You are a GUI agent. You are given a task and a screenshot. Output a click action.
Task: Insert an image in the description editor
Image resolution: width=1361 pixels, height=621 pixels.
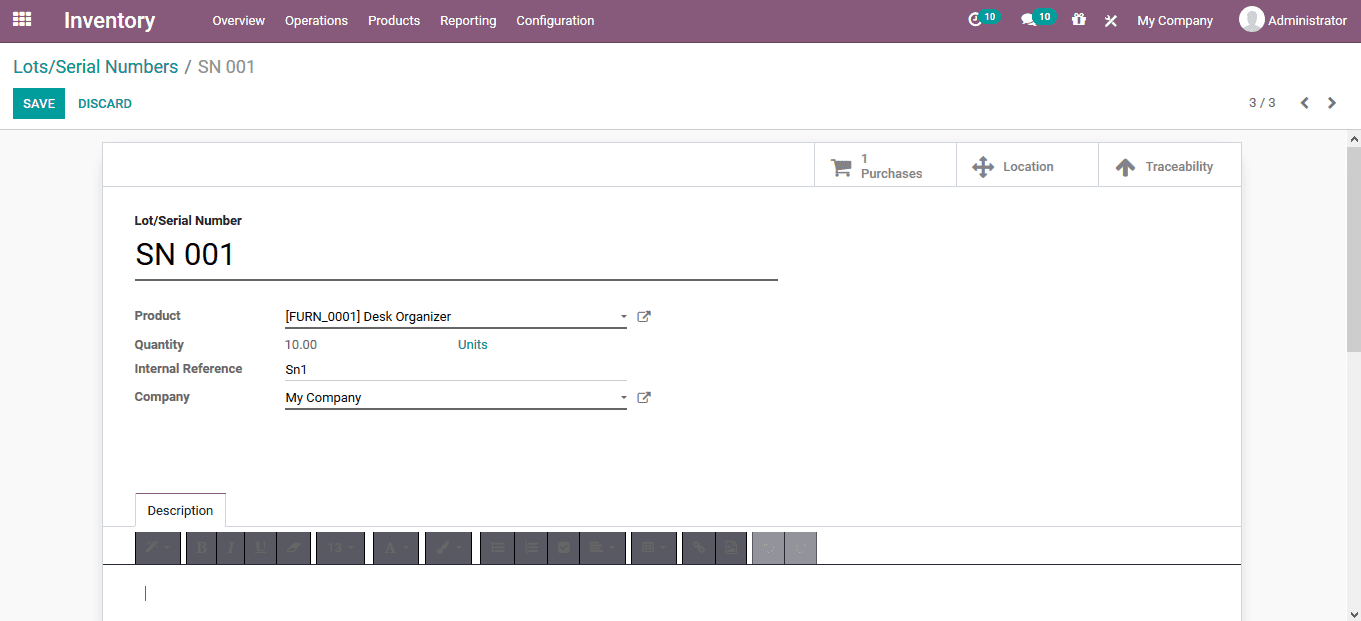(731, 548)
